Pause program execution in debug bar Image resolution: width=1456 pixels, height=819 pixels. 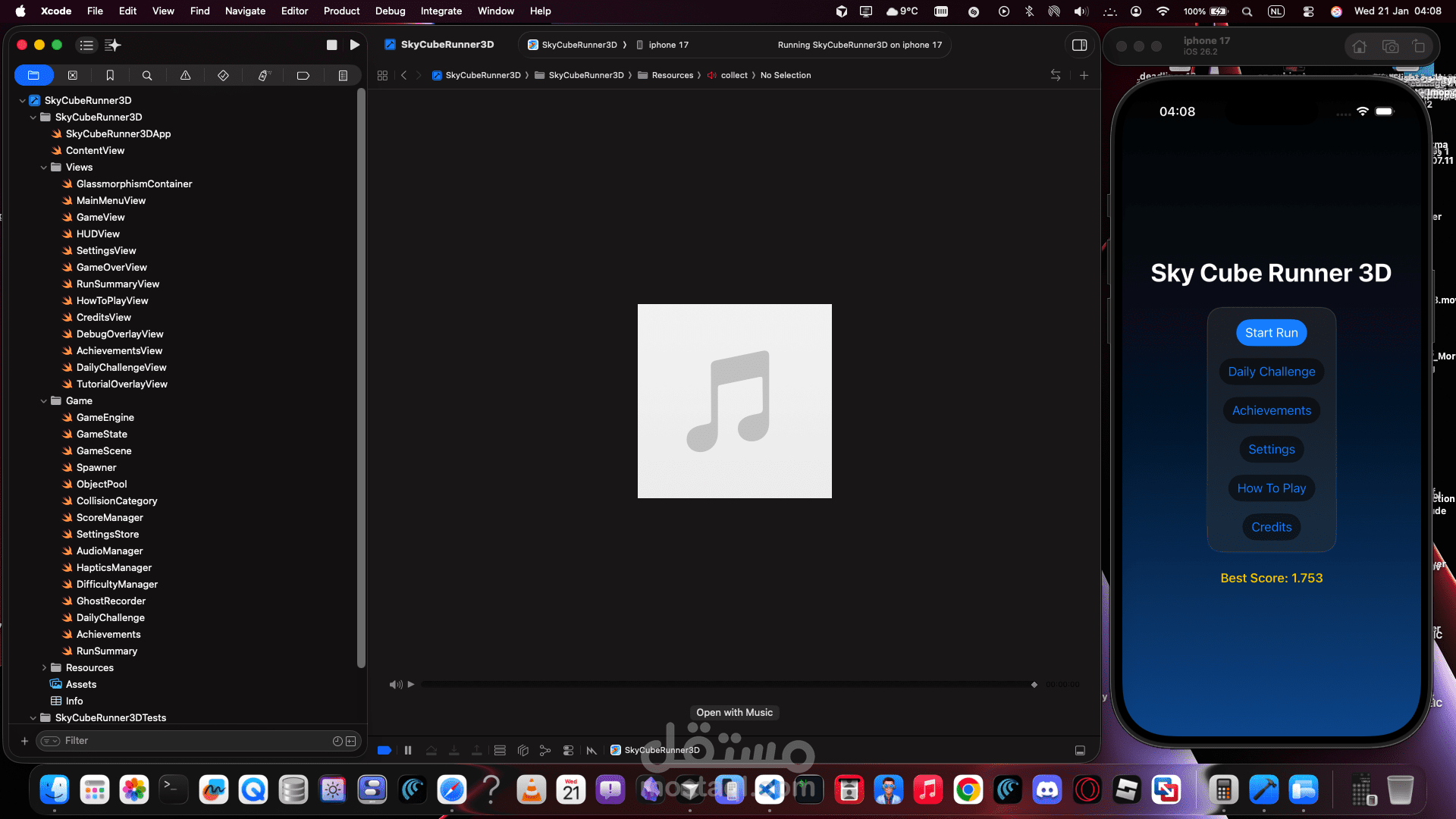point(408,750)
